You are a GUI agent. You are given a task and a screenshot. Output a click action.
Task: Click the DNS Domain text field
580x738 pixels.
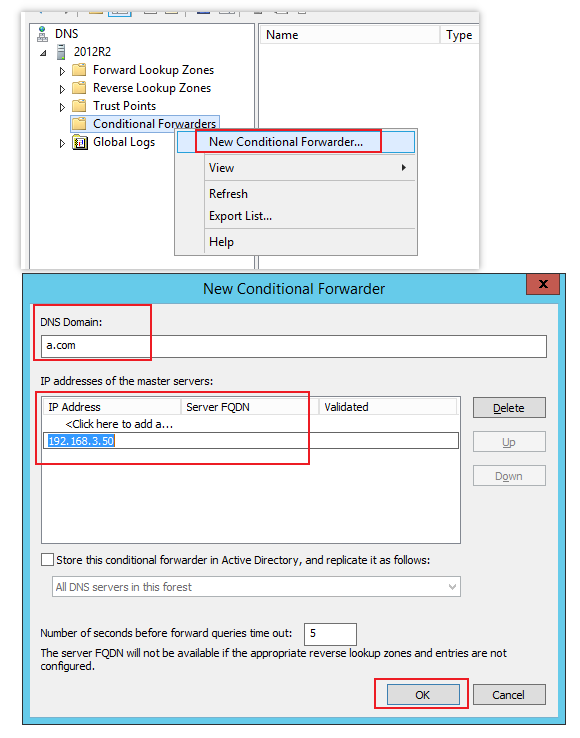tap(294, 346)
